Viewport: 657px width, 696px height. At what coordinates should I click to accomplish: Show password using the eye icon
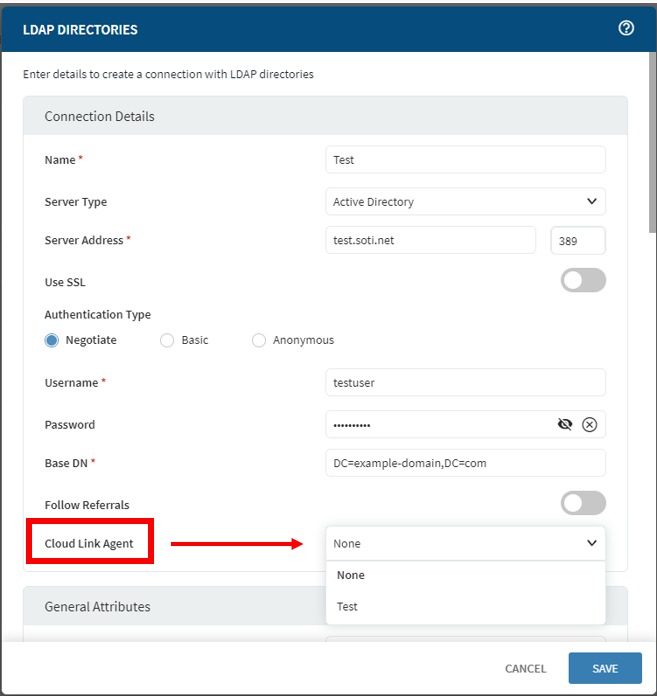pos(565,424)
